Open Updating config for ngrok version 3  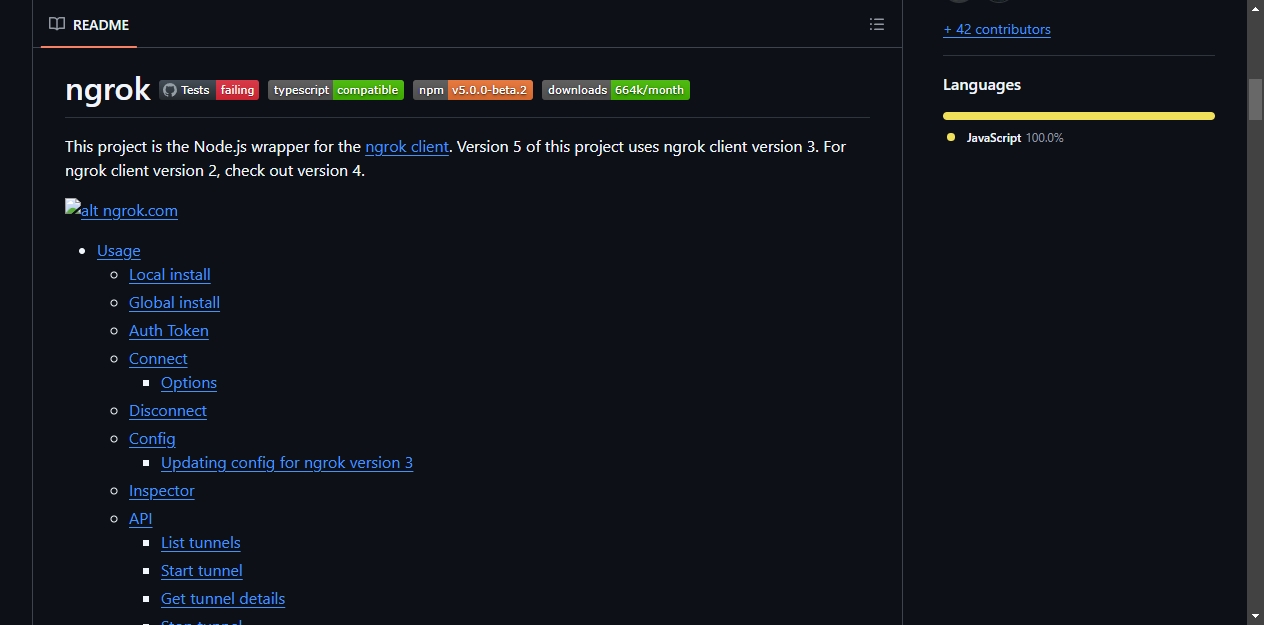coord(287,462)
